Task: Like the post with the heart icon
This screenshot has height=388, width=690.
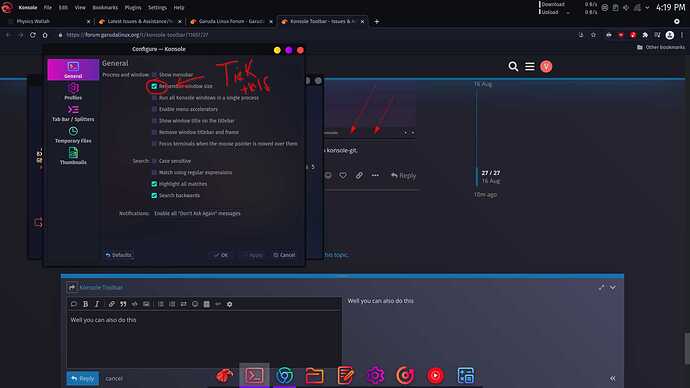Action: coord(343,176)
